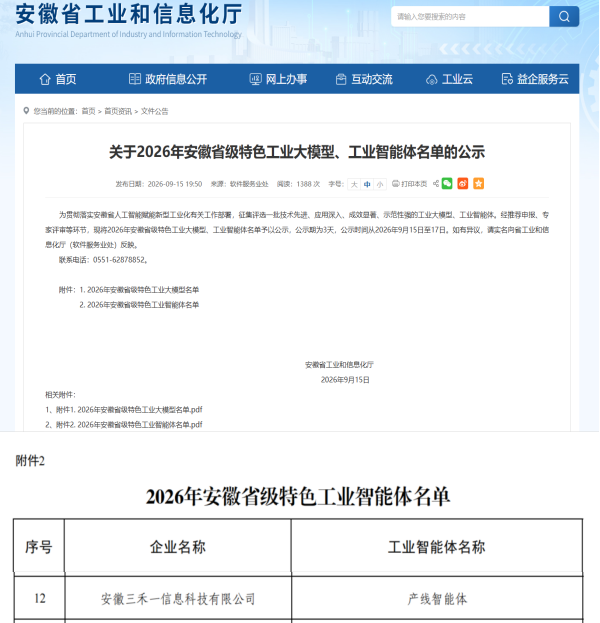Click the document icon beside 益企服务云
Screen dimensions: 600x623
click(507, 79)
